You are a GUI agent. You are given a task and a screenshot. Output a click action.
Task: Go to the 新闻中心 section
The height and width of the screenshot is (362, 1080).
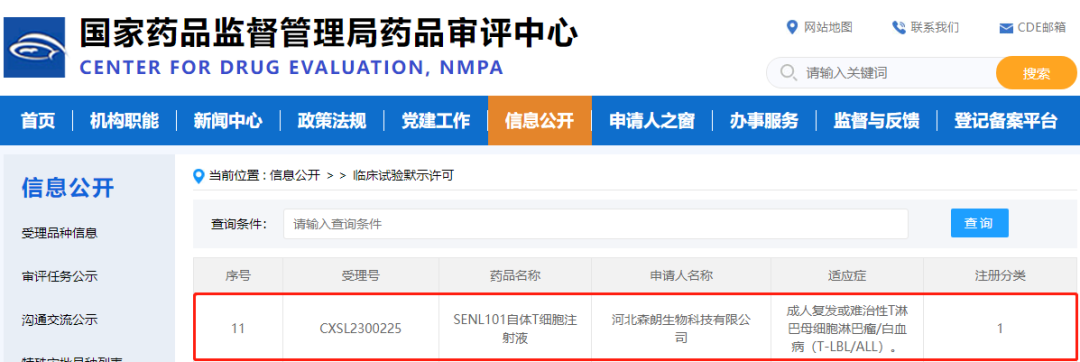pos(228,121)
